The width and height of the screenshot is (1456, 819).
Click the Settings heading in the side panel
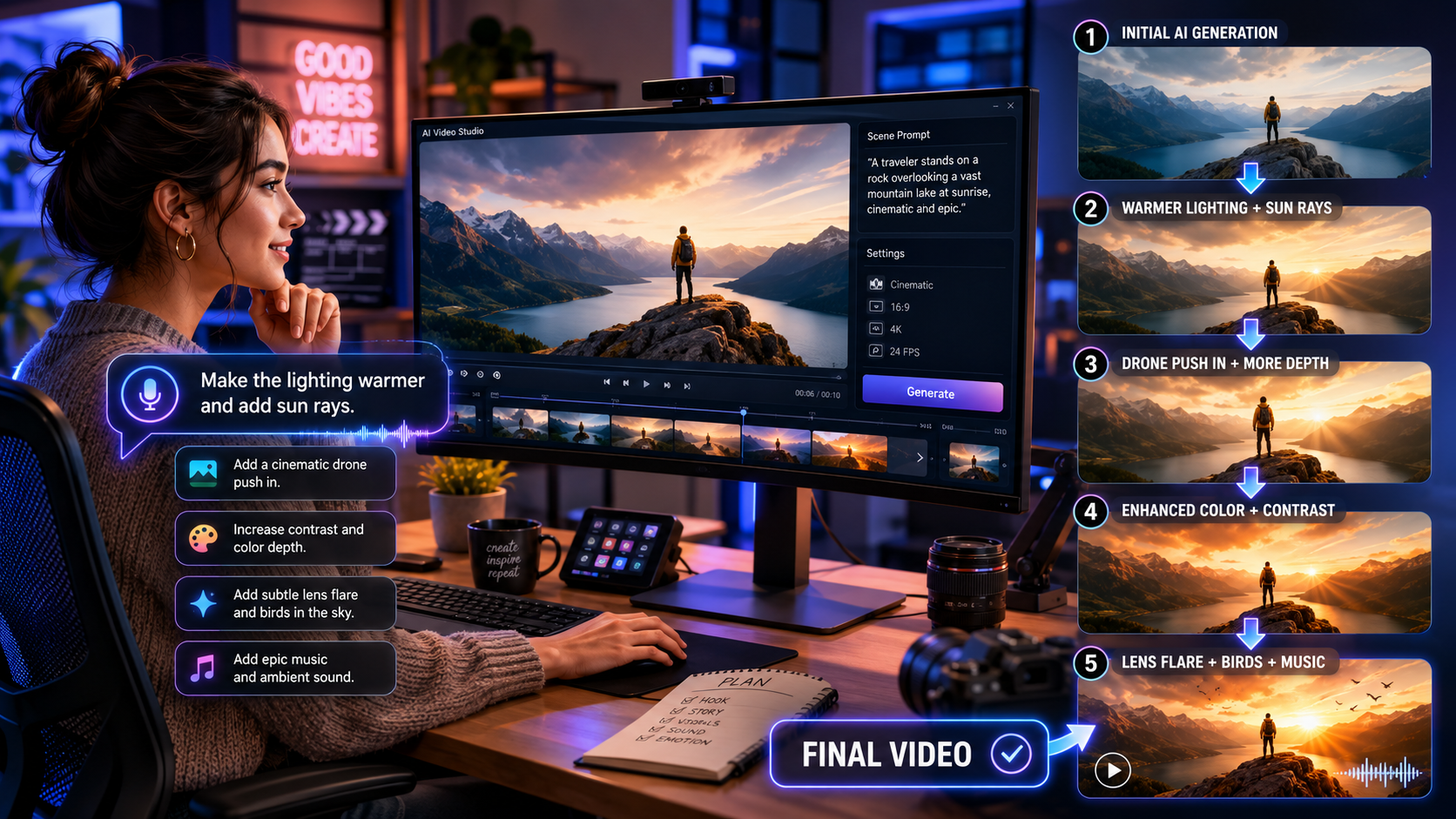tap(886, 253)
